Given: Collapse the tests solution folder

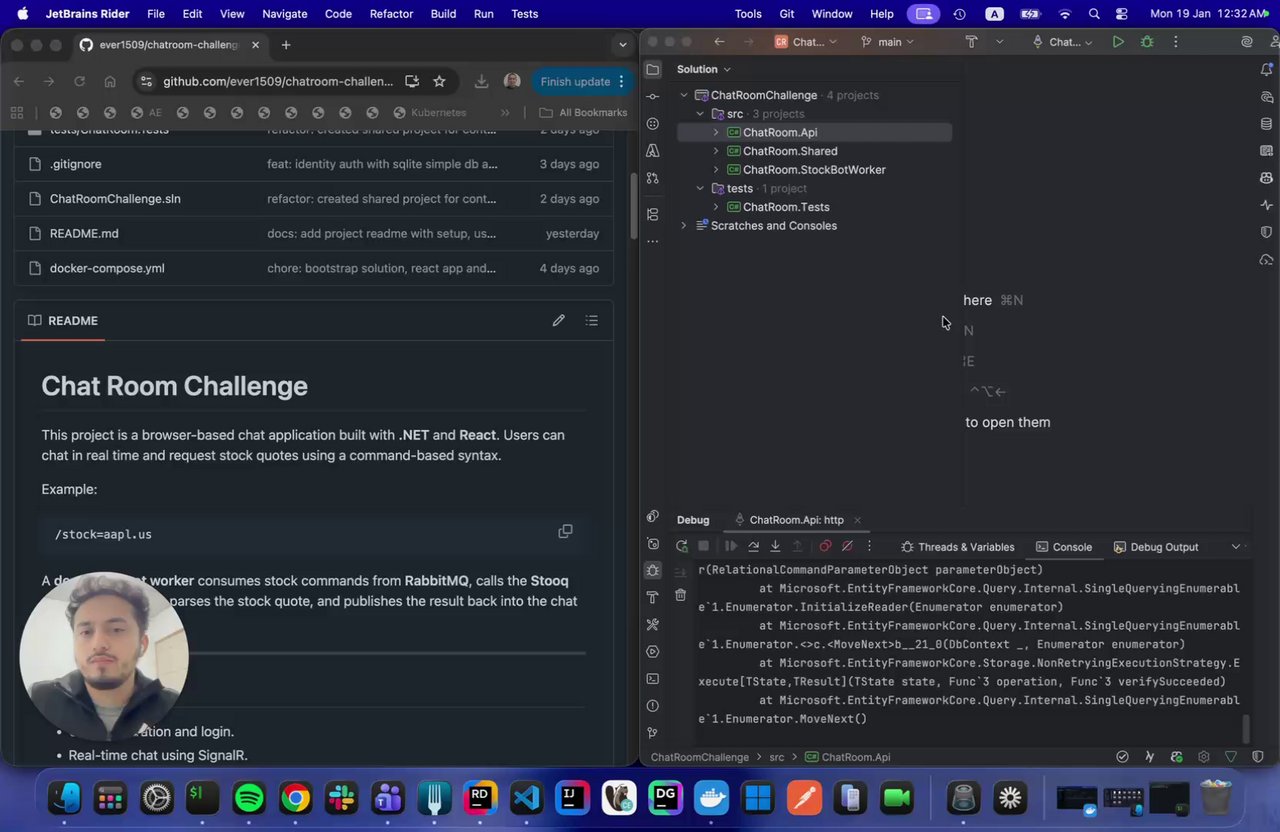Looking at the screenshot, I should [700, 188].
